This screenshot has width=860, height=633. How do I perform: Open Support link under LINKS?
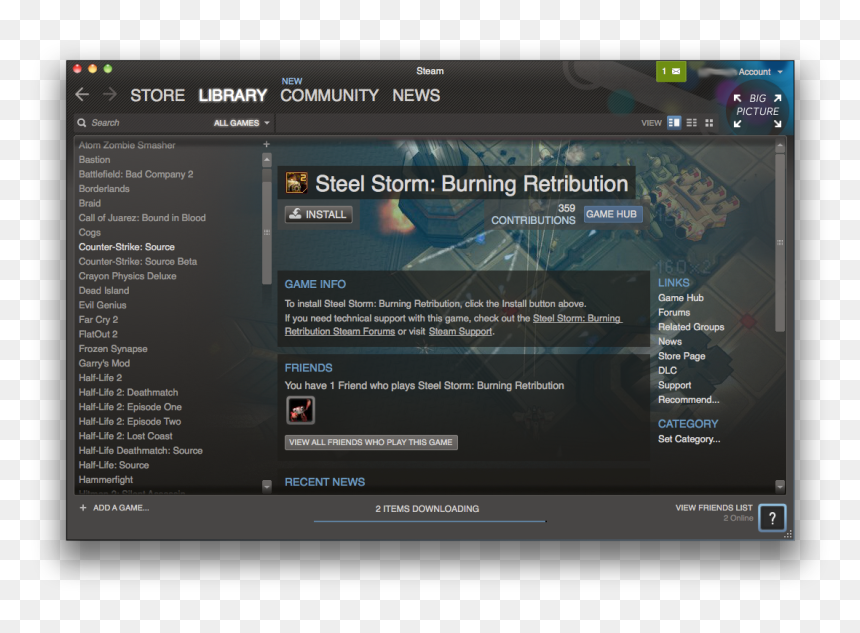(675, 385)
